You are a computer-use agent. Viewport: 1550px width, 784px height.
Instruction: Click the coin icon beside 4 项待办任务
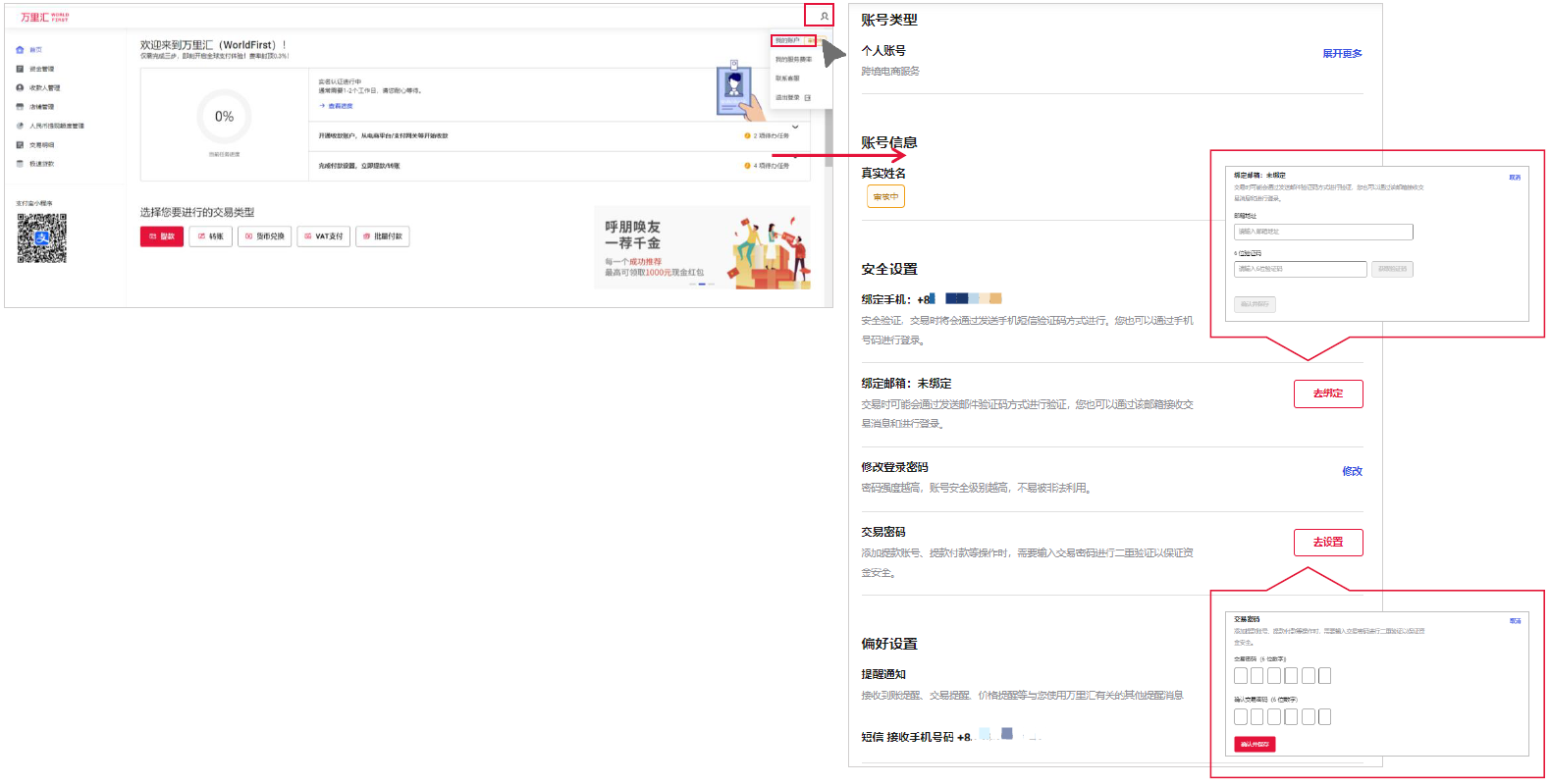click(747, 166)
